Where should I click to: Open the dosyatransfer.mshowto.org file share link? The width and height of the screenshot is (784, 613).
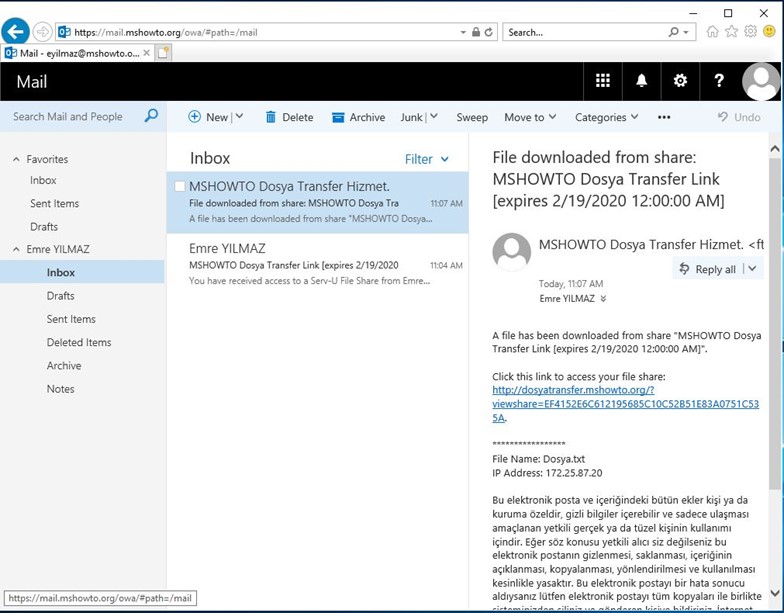pos(625,404)
